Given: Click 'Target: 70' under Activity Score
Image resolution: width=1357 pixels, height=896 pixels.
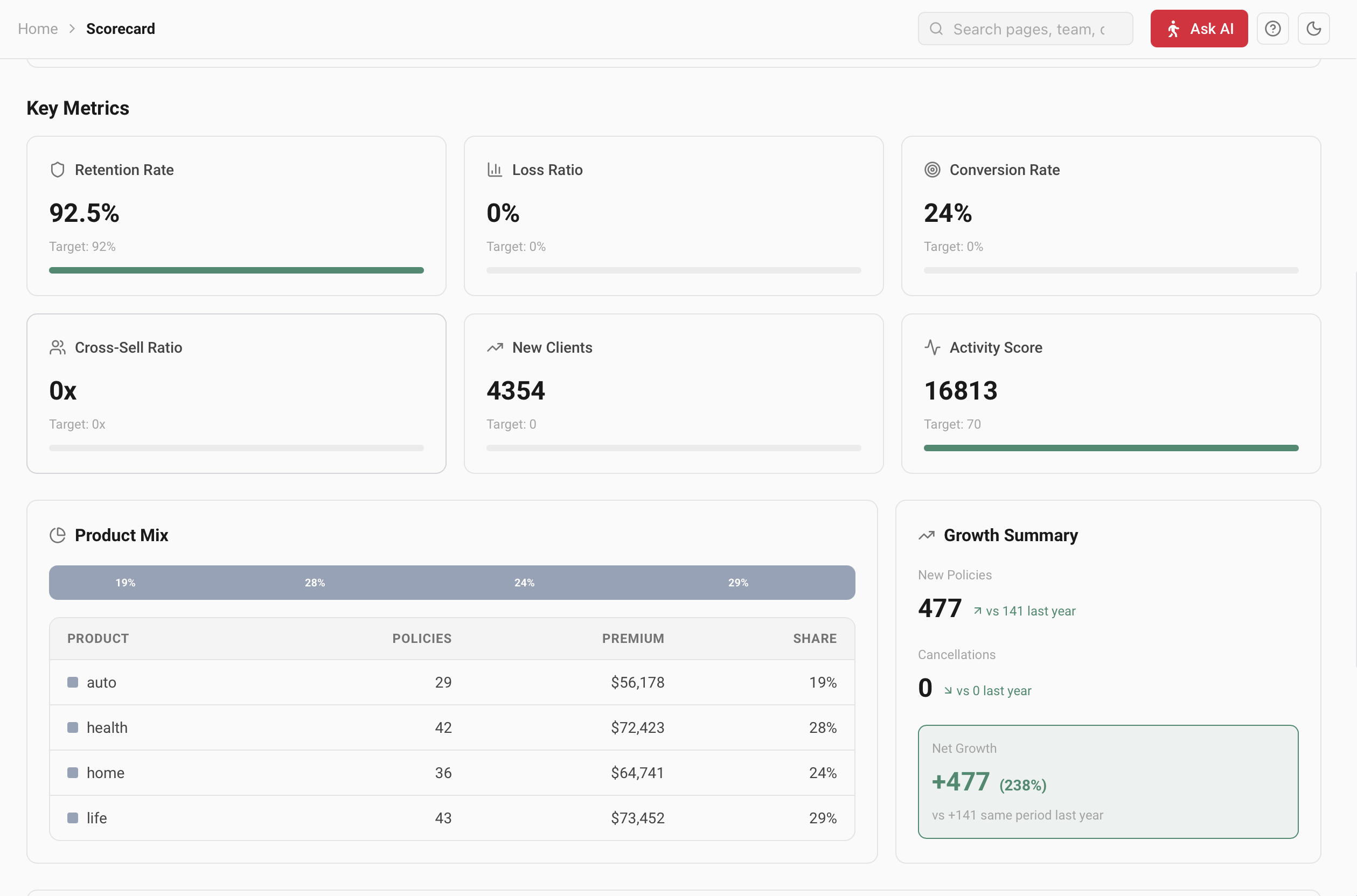Looking at the screenshot, I should coord(952,424).
